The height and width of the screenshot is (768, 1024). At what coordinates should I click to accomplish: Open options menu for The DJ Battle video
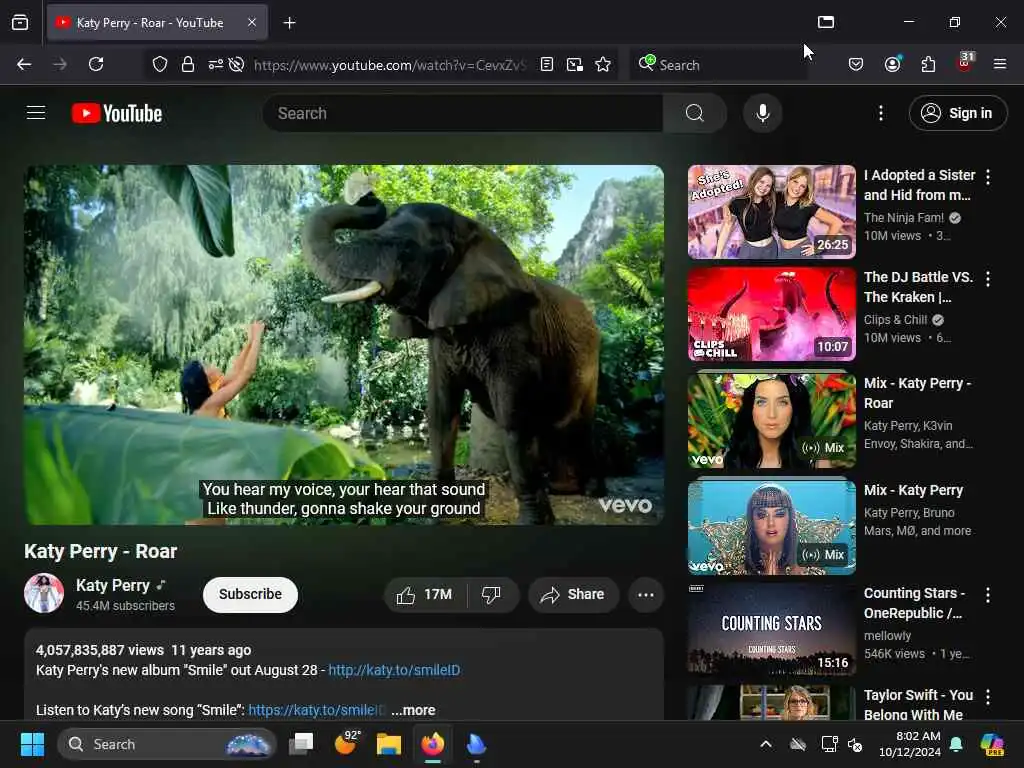pos(987,279)
